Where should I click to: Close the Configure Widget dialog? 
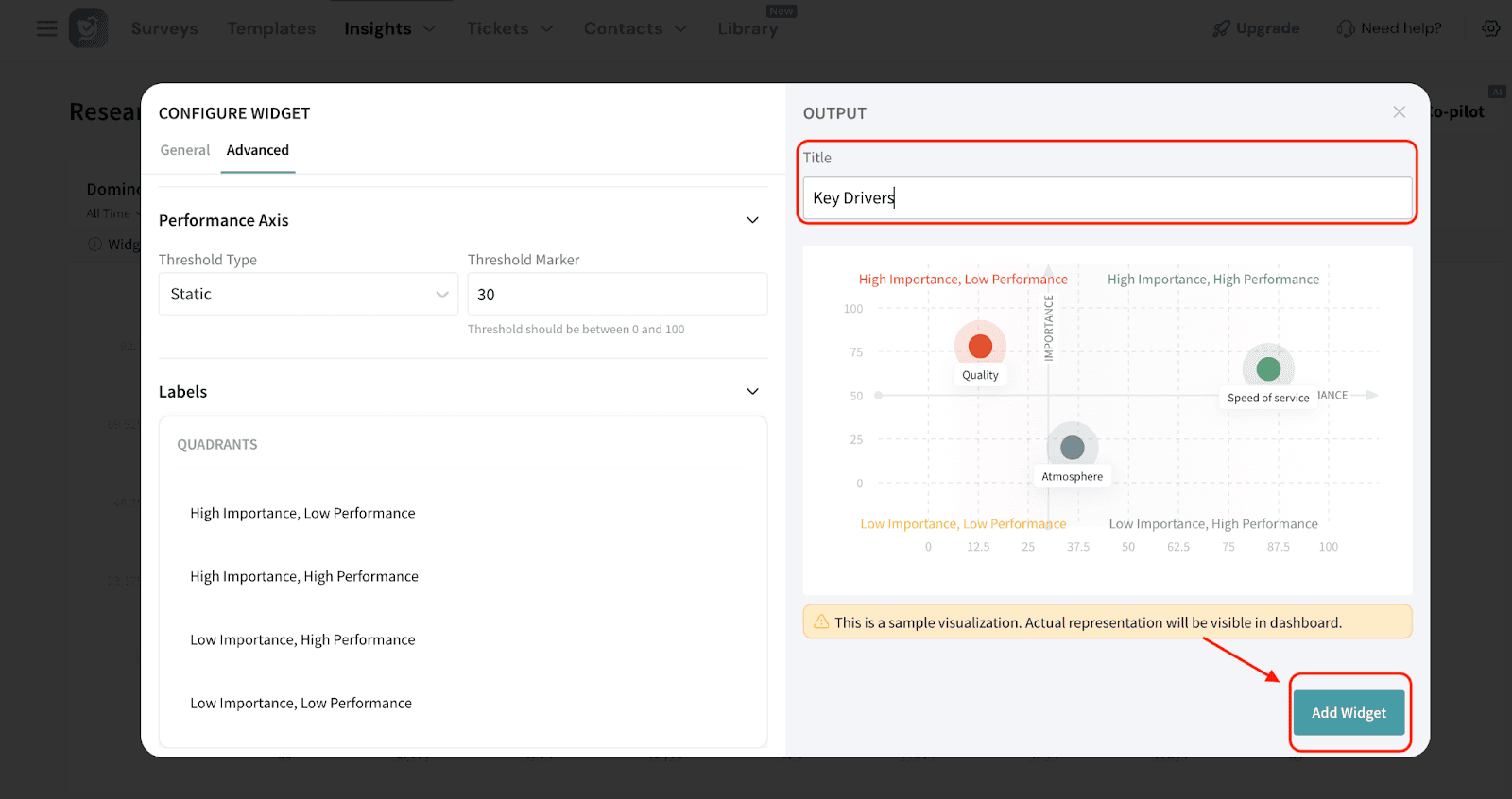tap(1399, 112)
